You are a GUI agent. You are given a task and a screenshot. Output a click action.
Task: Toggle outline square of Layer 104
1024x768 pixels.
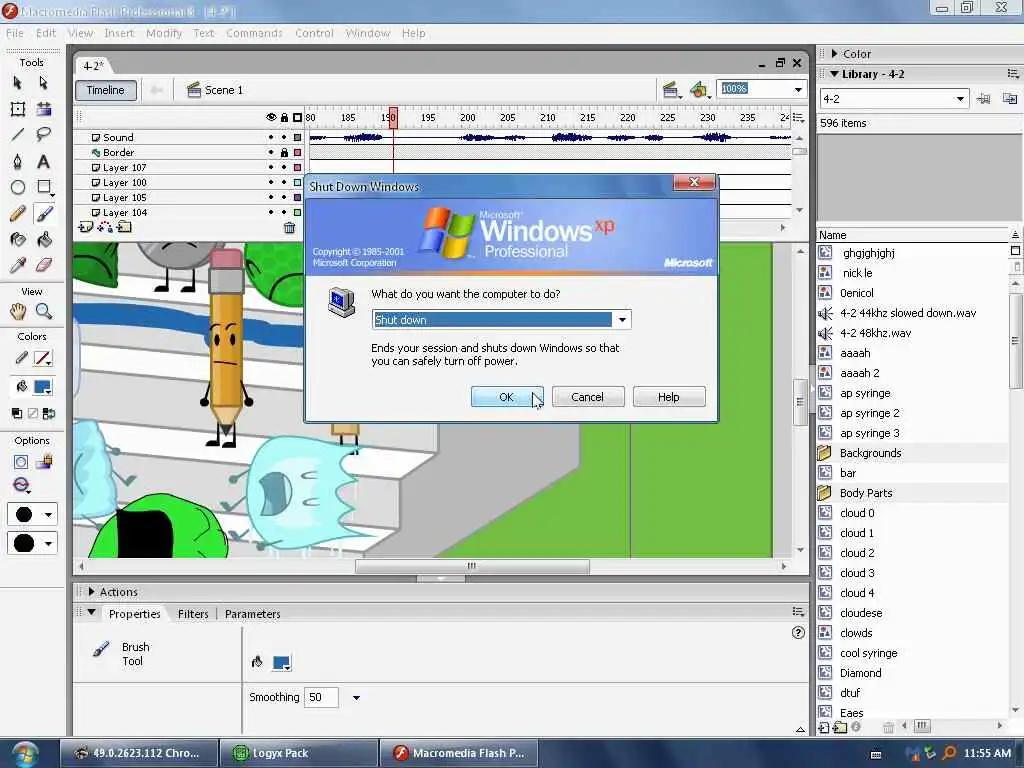298,212
